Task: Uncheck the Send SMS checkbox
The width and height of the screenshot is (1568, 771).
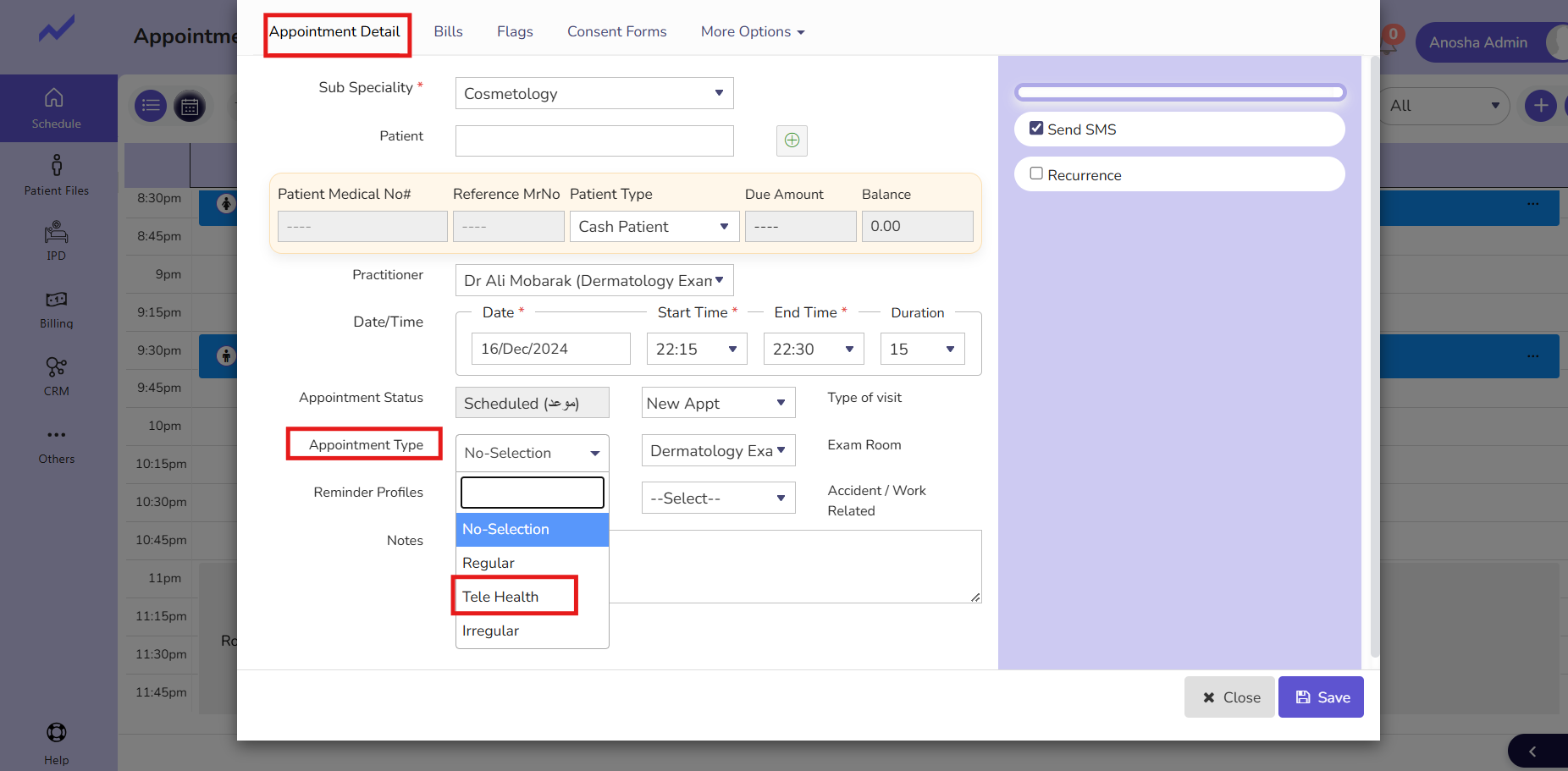Action: click(x=1036, y=129)
